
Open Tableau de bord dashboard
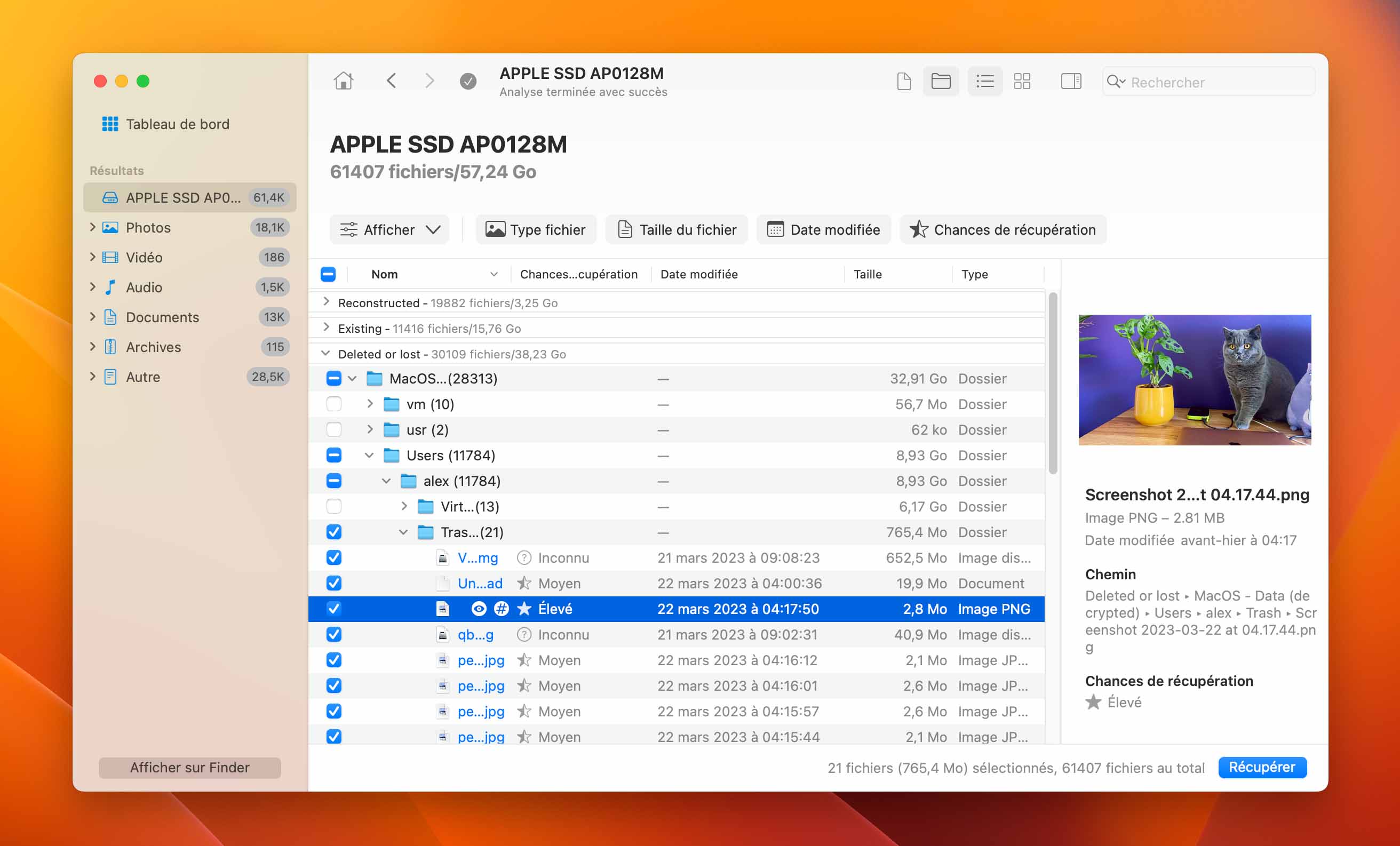[x=166, y=124]
